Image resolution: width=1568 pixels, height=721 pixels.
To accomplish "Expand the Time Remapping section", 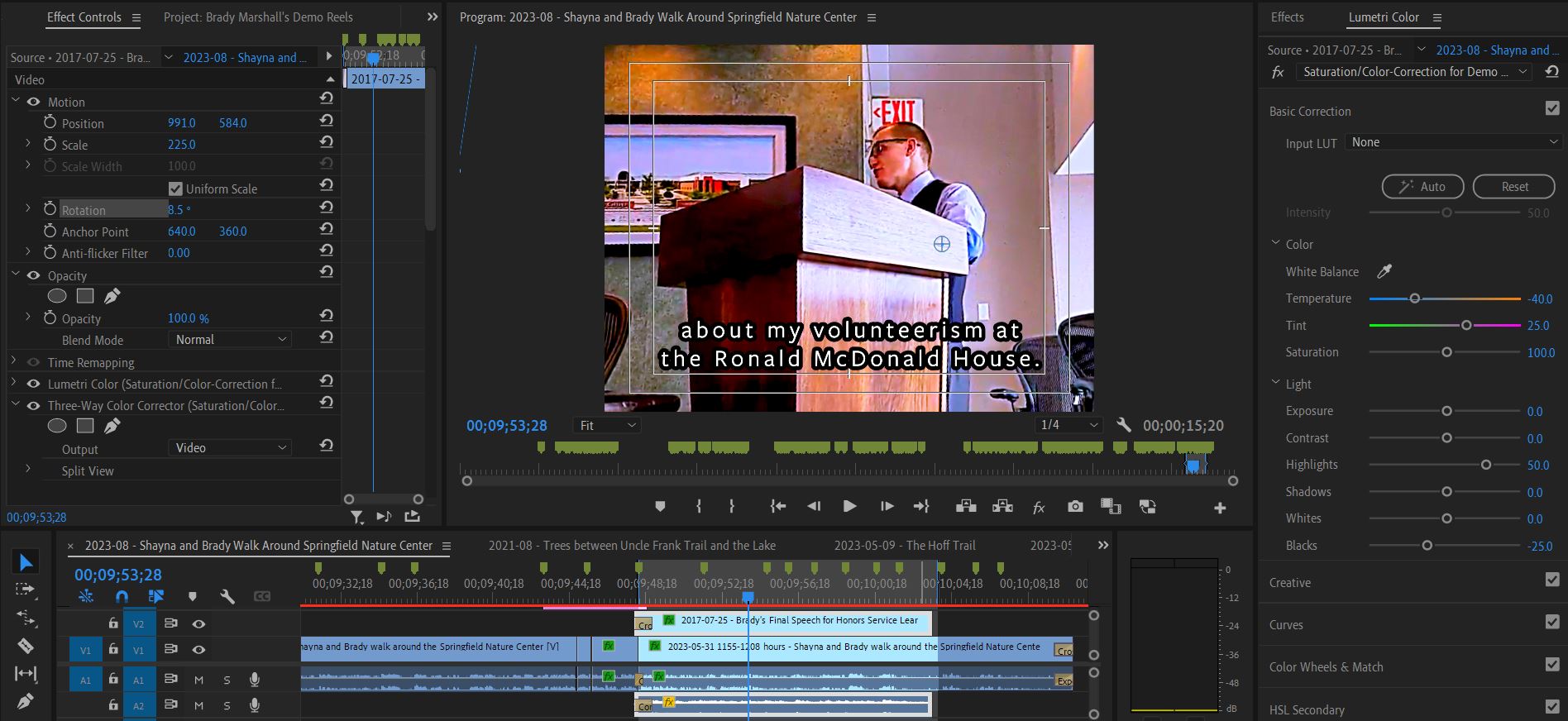I will pos(14,361).
